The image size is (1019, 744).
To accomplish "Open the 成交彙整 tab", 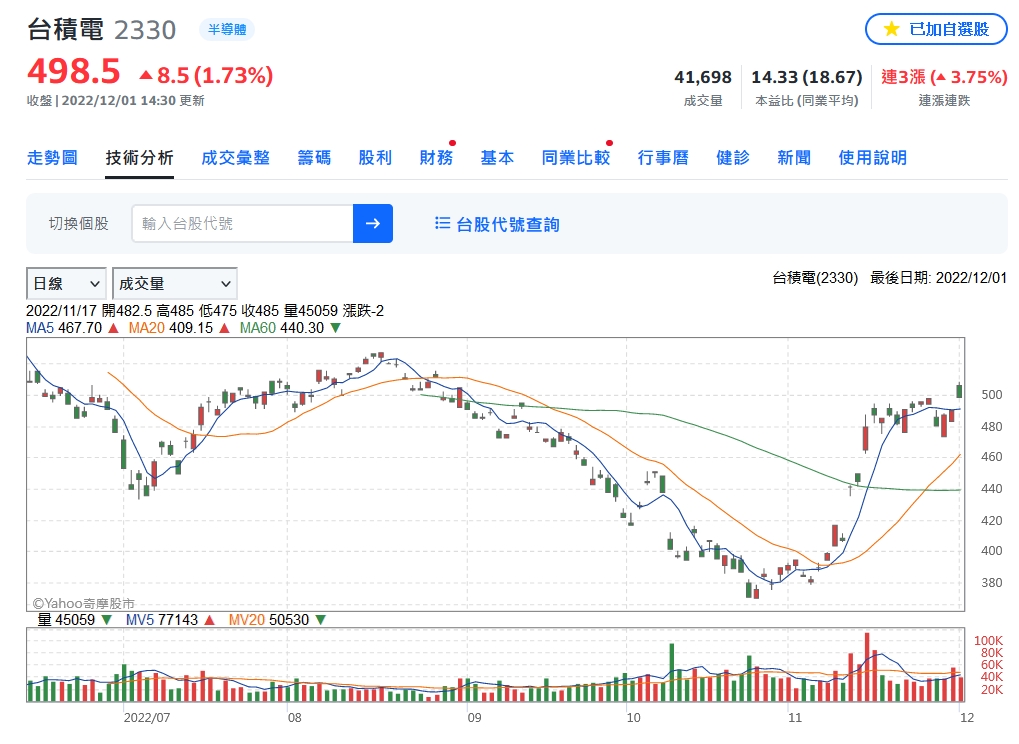I will click(235, 157).
